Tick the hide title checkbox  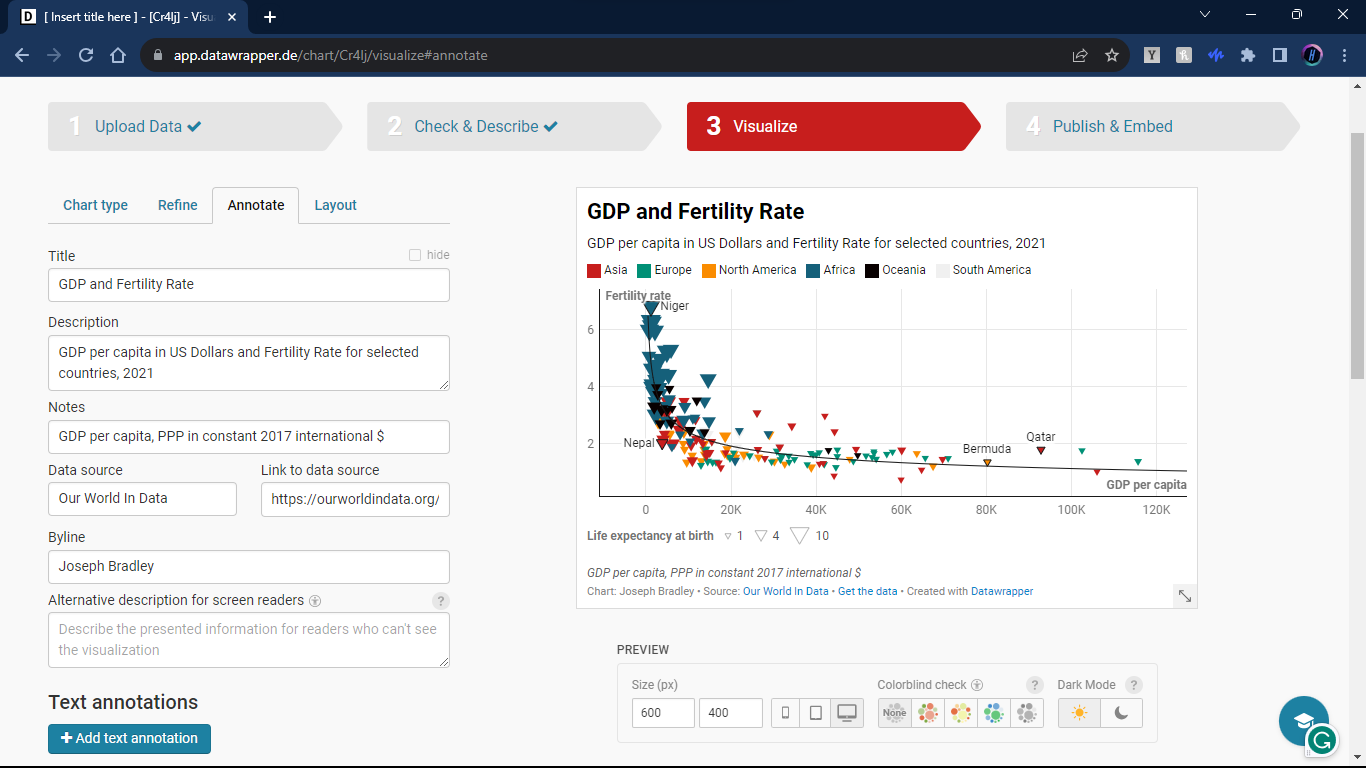coord(415,255)
